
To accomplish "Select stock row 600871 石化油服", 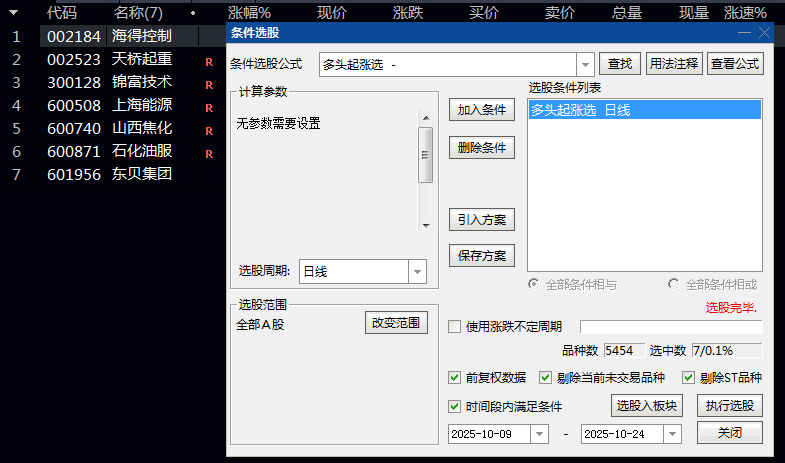I will point(113,151).
